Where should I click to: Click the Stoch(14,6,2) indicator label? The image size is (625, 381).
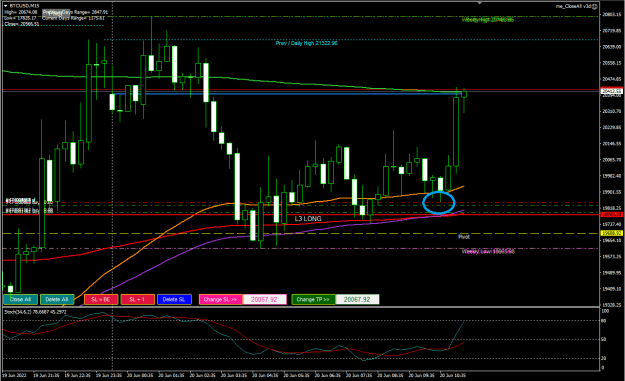[35, 312]
